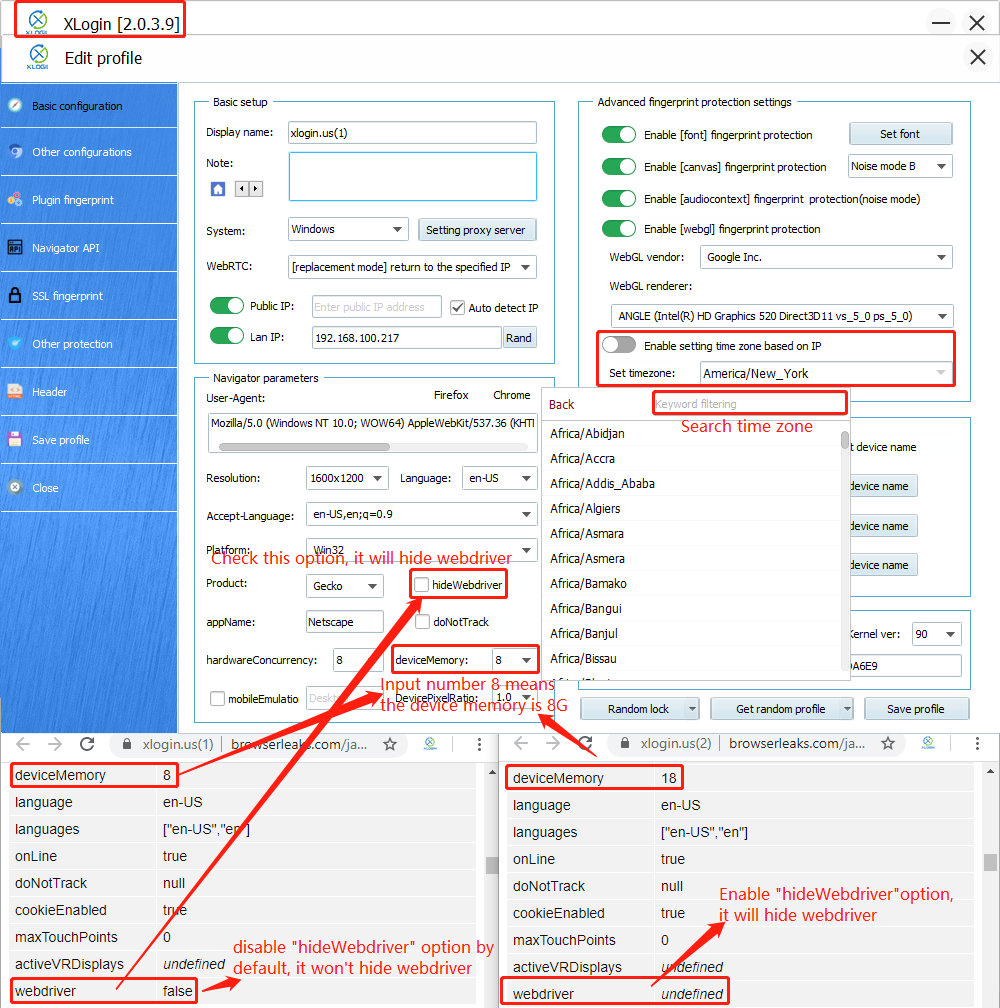The width and height of the screenshot is (1000, 1008).
Task: Click forward arrow in xlogin.us(1) browser
Action: coord(55,744)
